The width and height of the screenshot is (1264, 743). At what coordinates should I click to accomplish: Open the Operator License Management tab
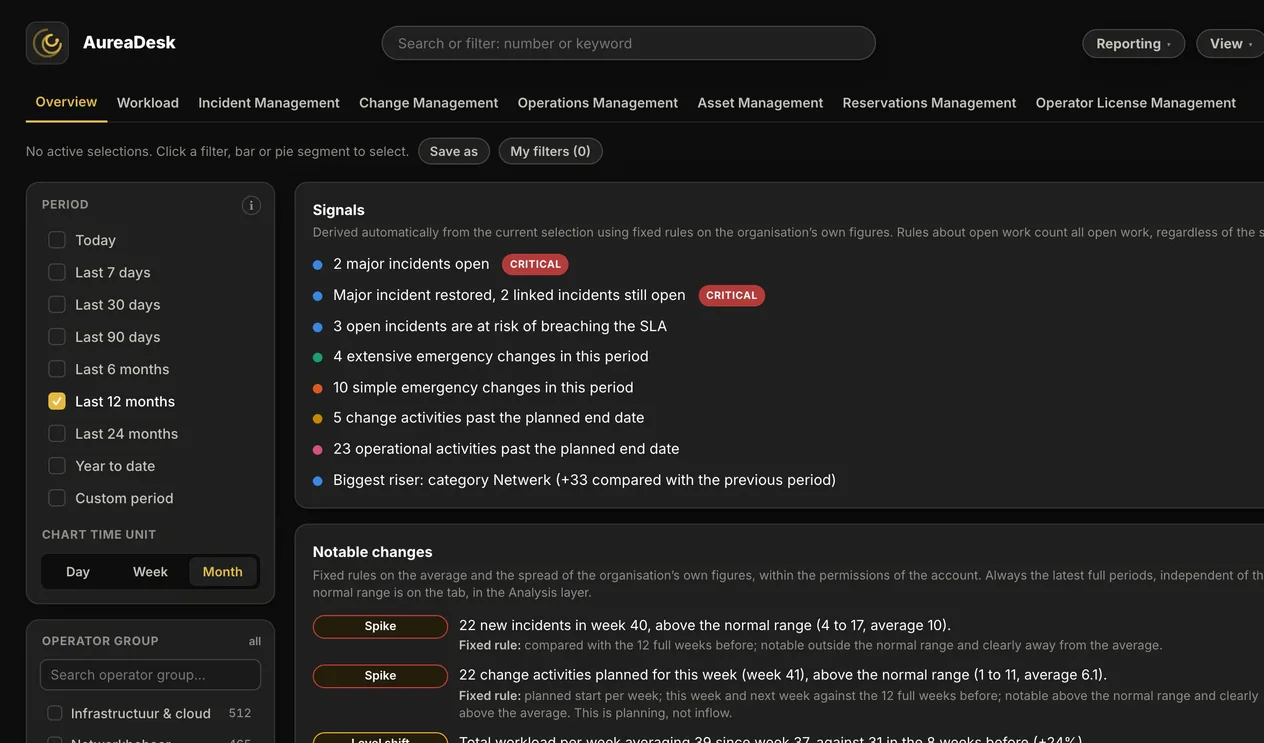click(x=1136, y=102)
